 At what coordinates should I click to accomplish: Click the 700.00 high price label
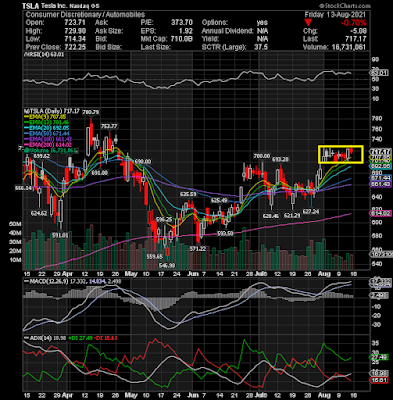coord(261,156)
